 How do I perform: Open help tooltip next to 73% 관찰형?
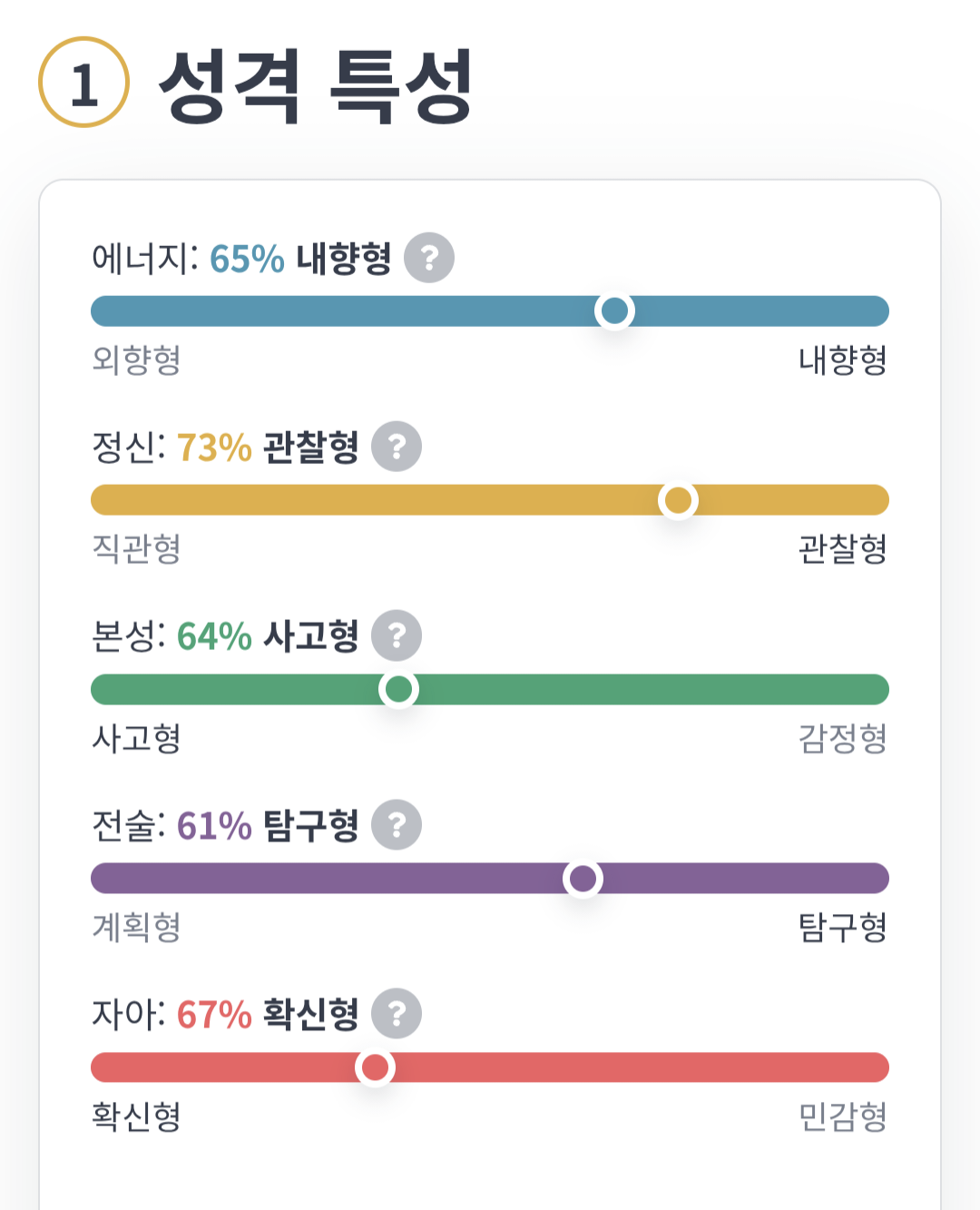[397, 447]
